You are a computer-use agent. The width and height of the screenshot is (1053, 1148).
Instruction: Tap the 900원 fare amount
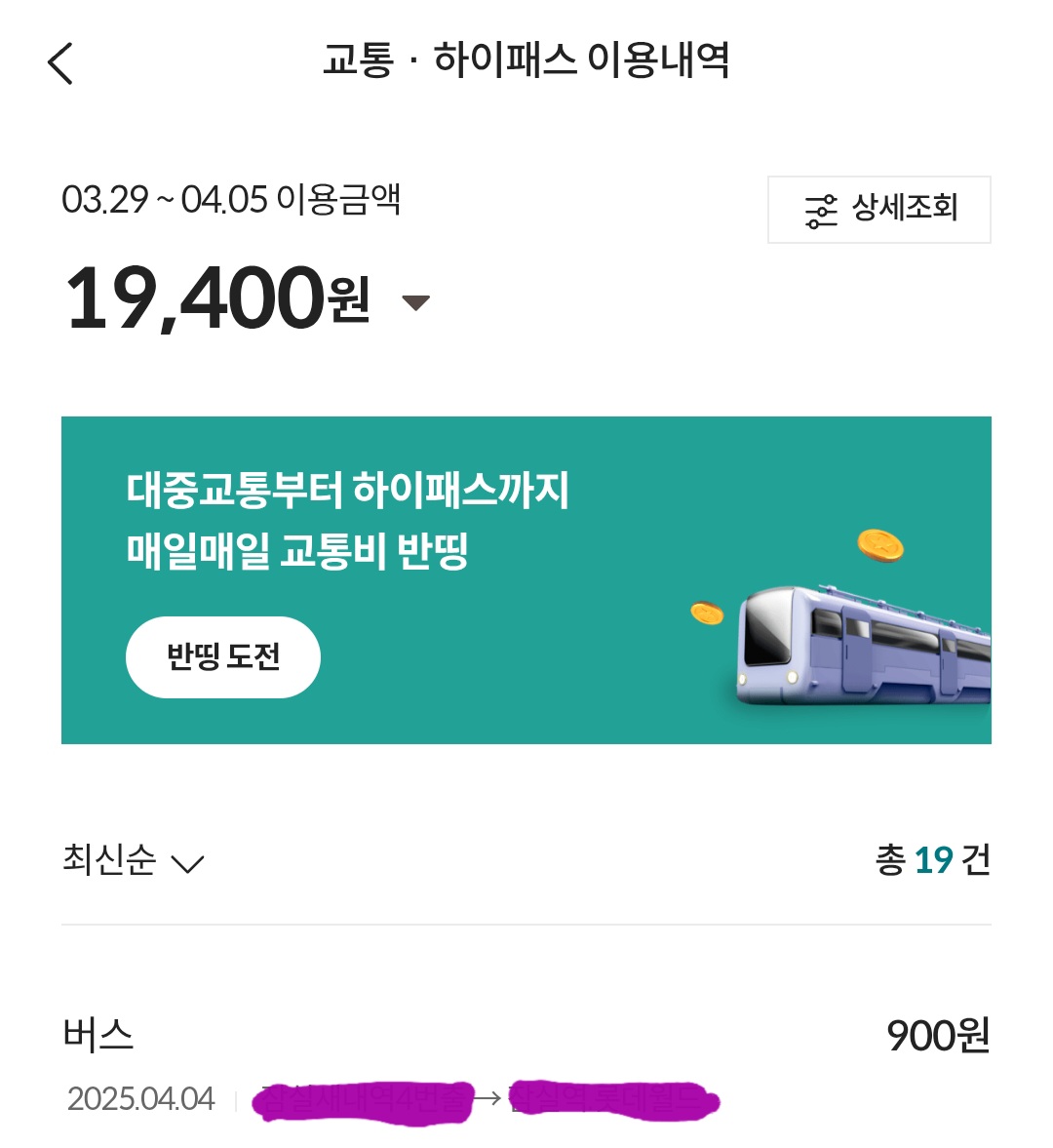coord(938,1036)
